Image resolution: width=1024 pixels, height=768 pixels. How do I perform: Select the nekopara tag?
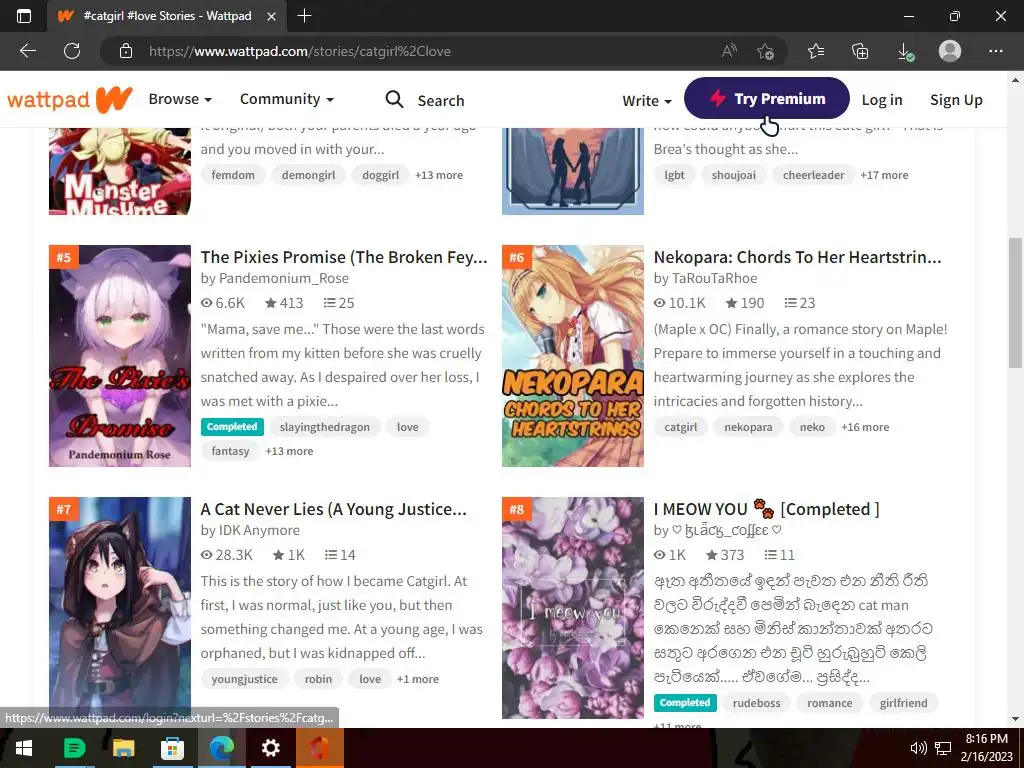[748, 427]
